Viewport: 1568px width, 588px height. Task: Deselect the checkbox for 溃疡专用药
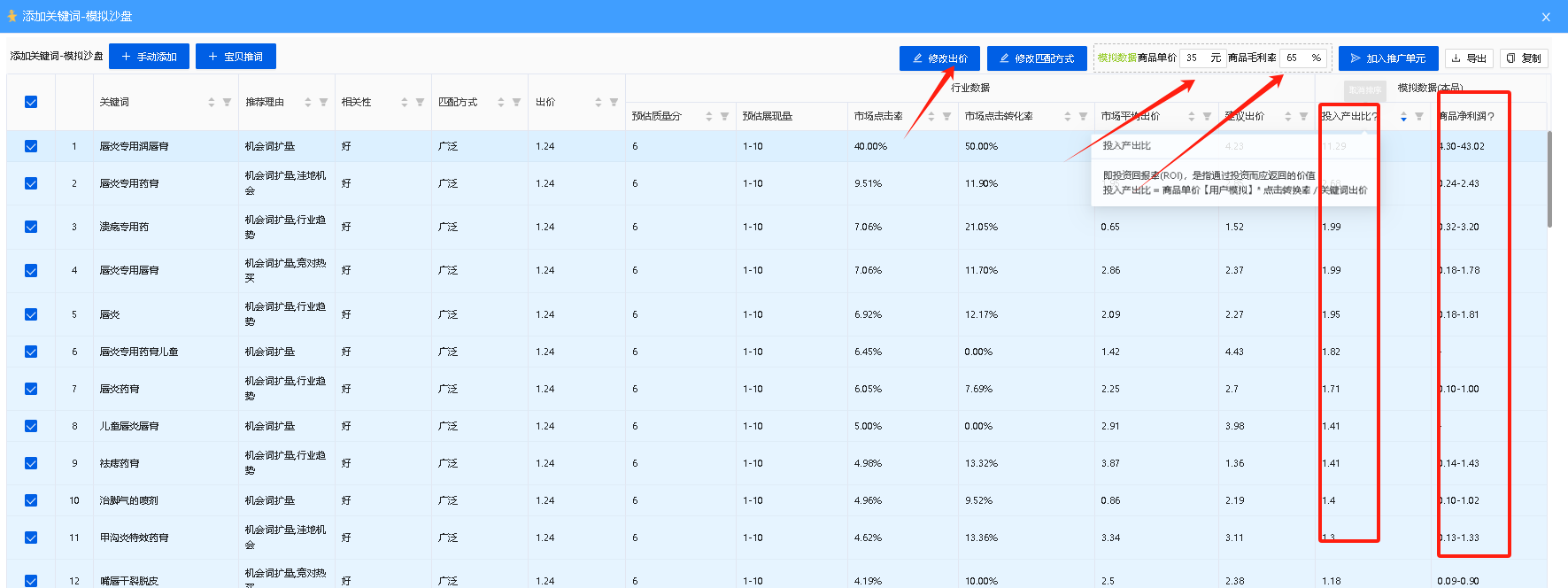[31, 227]
